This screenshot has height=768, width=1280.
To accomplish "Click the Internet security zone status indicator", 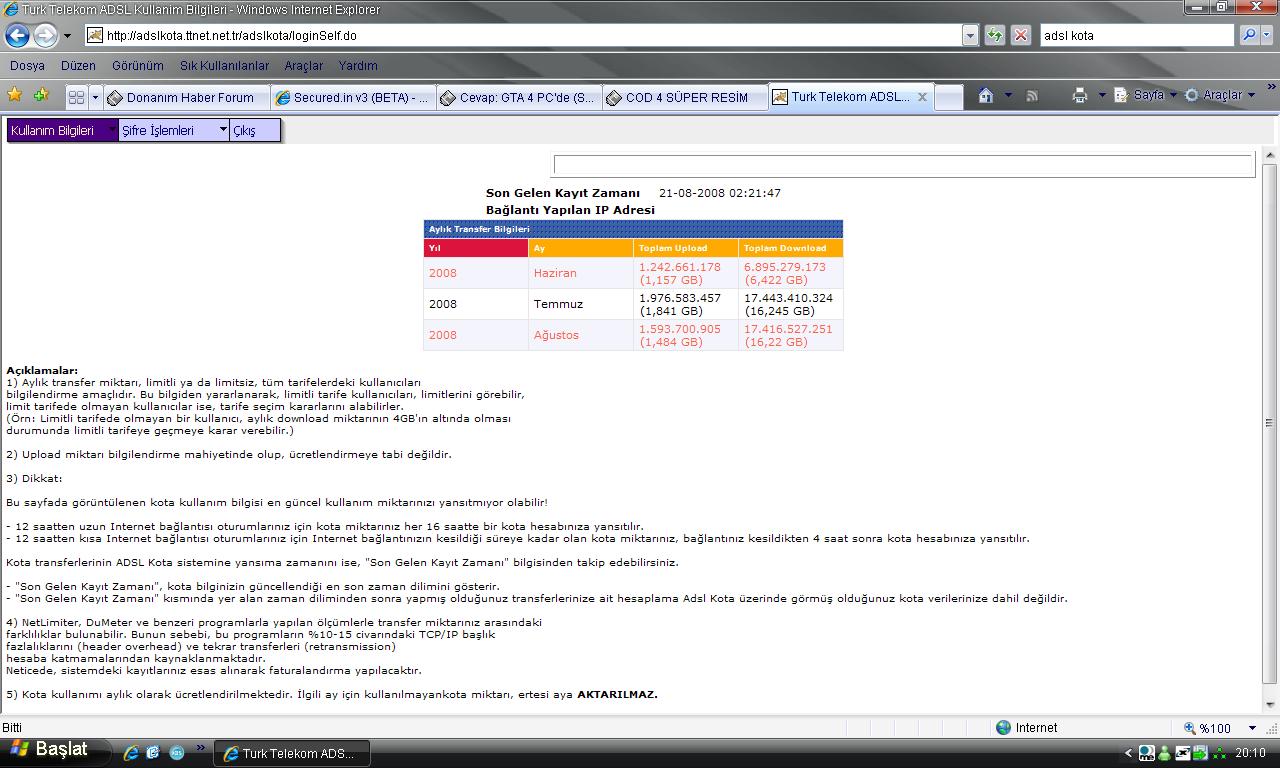I will click(x=1027, y=728).
